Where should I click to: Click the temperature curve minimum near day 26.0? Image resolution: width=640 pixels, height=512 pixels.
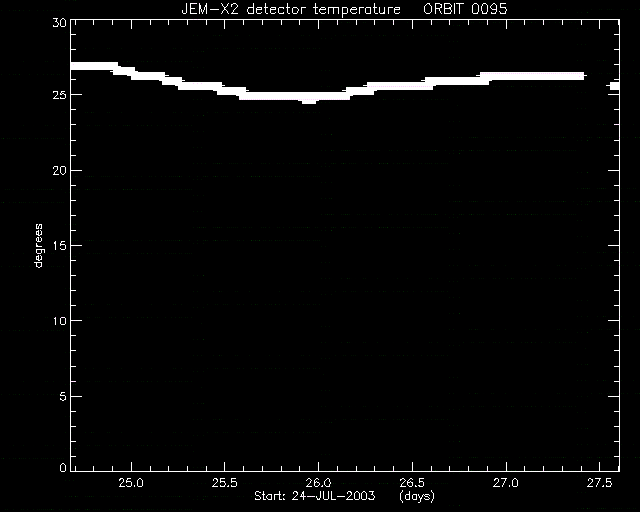coord(309,99)
